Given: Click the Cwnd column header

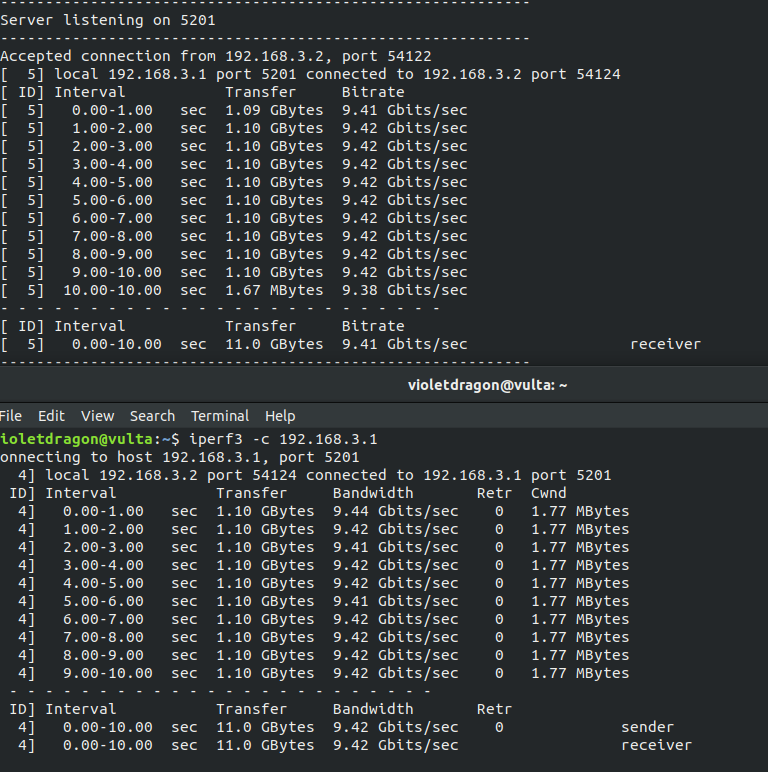Looking at the screenshot, I should (x=548, y=493).
